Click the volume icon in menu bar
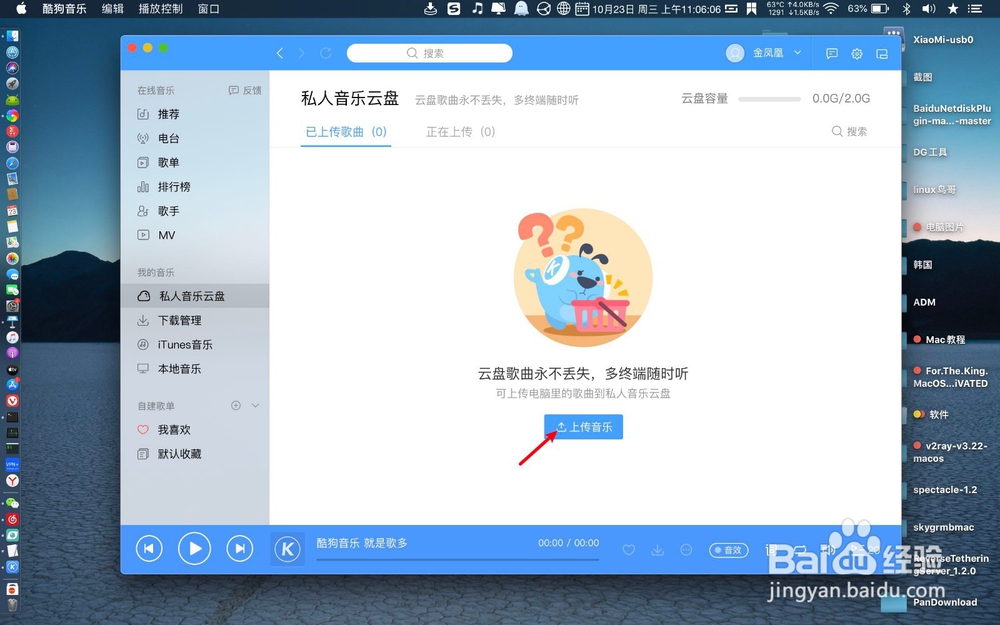1000x625 pixels. click(x=929, y=9)
